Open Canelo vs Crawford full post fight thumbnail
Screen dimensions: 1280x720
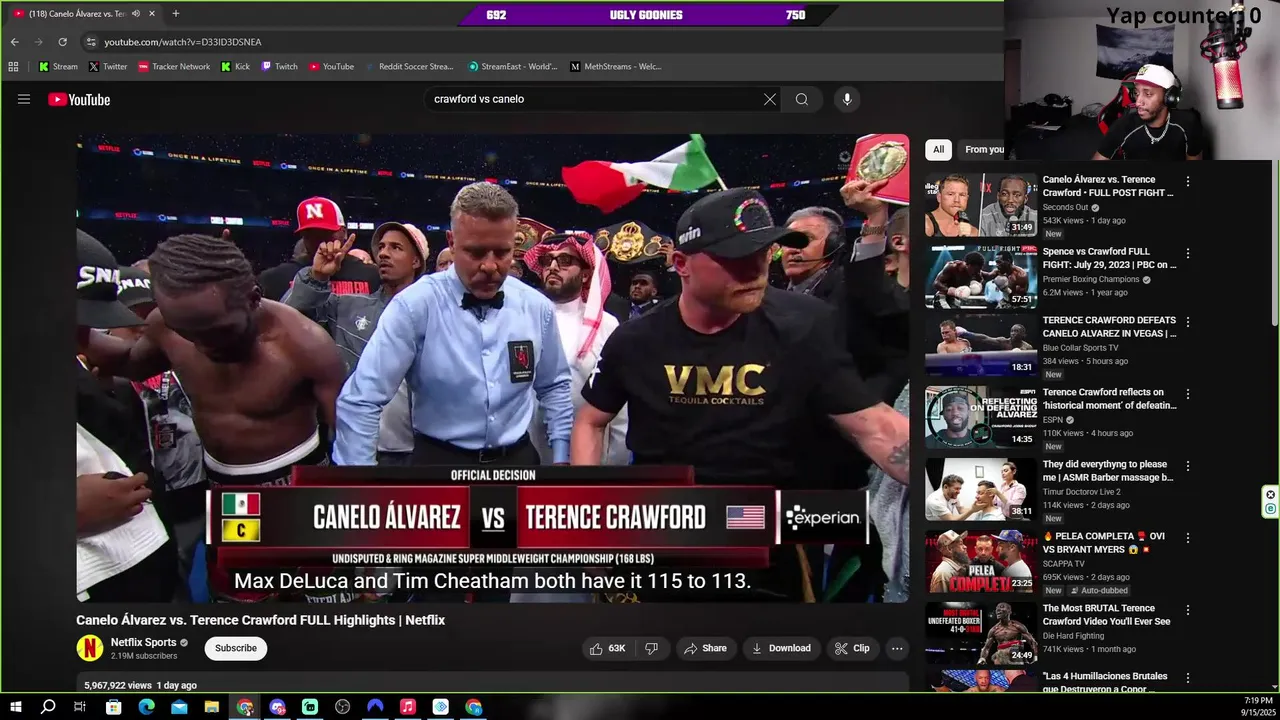[x=981, y=205]
